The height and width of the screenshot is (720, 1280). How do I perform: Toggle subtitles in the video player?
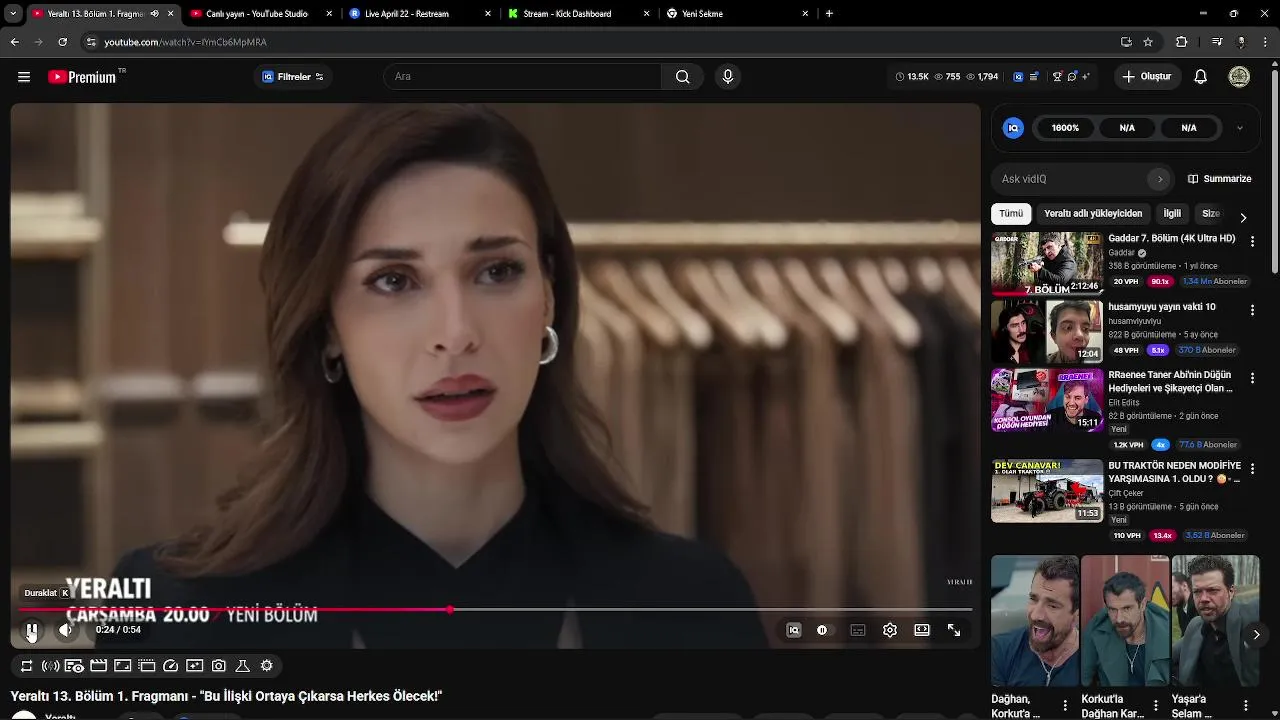(858, 630)
